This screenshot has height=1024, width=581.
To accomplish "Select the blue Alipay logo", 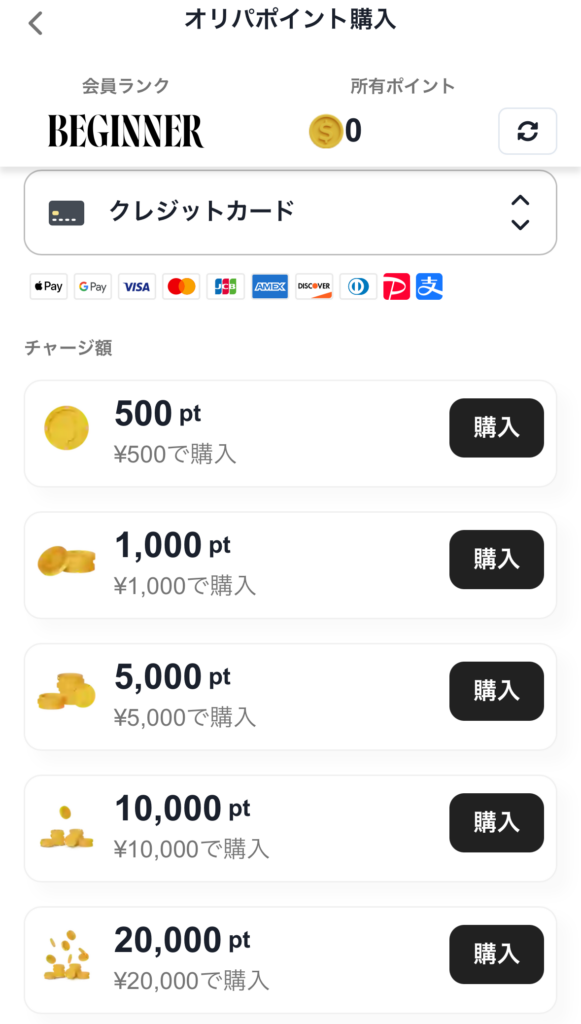I will (430, 287).
